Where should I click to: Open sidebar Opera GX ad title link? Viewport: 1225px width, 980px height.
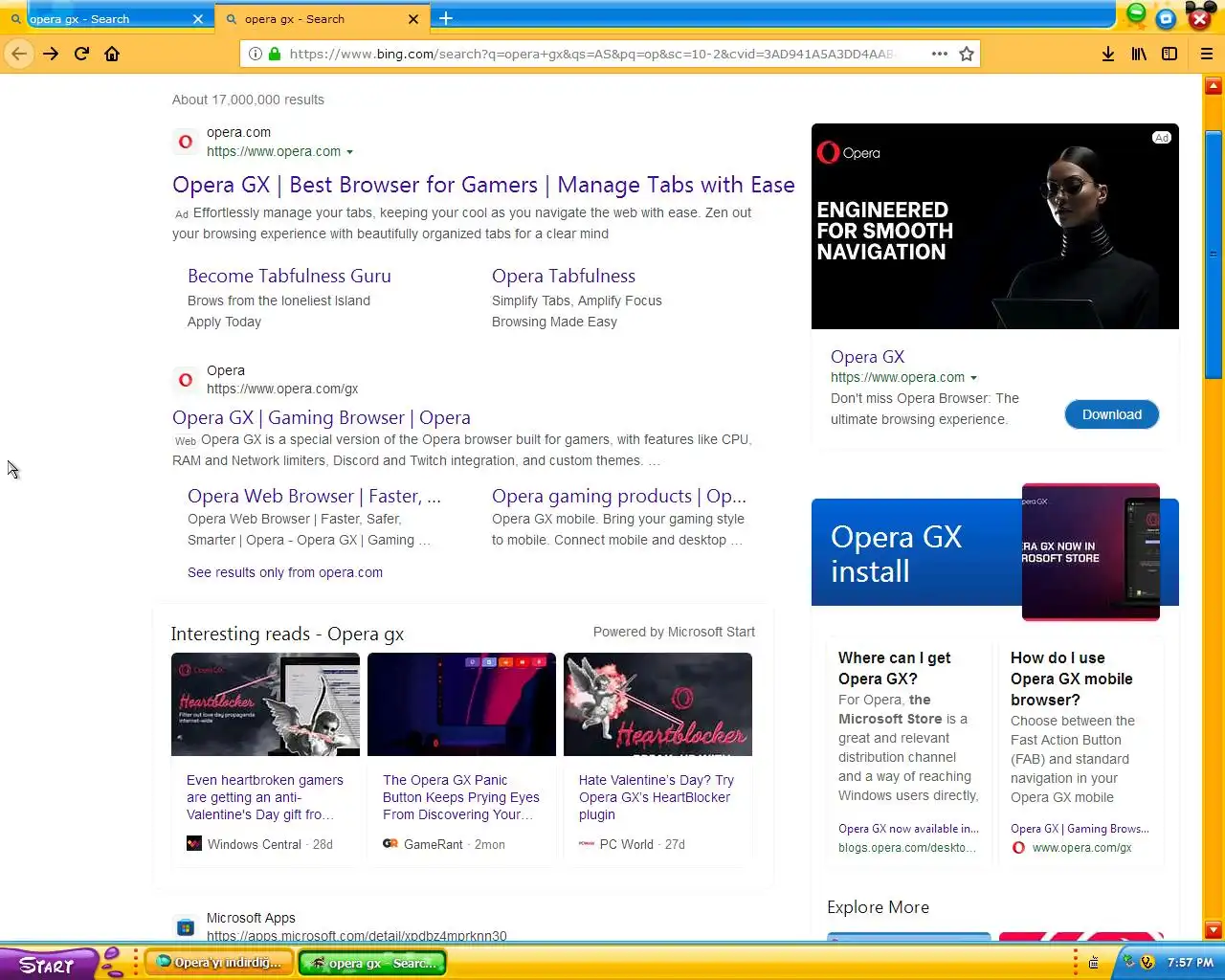pyautogui.click(x=867, y=356)
